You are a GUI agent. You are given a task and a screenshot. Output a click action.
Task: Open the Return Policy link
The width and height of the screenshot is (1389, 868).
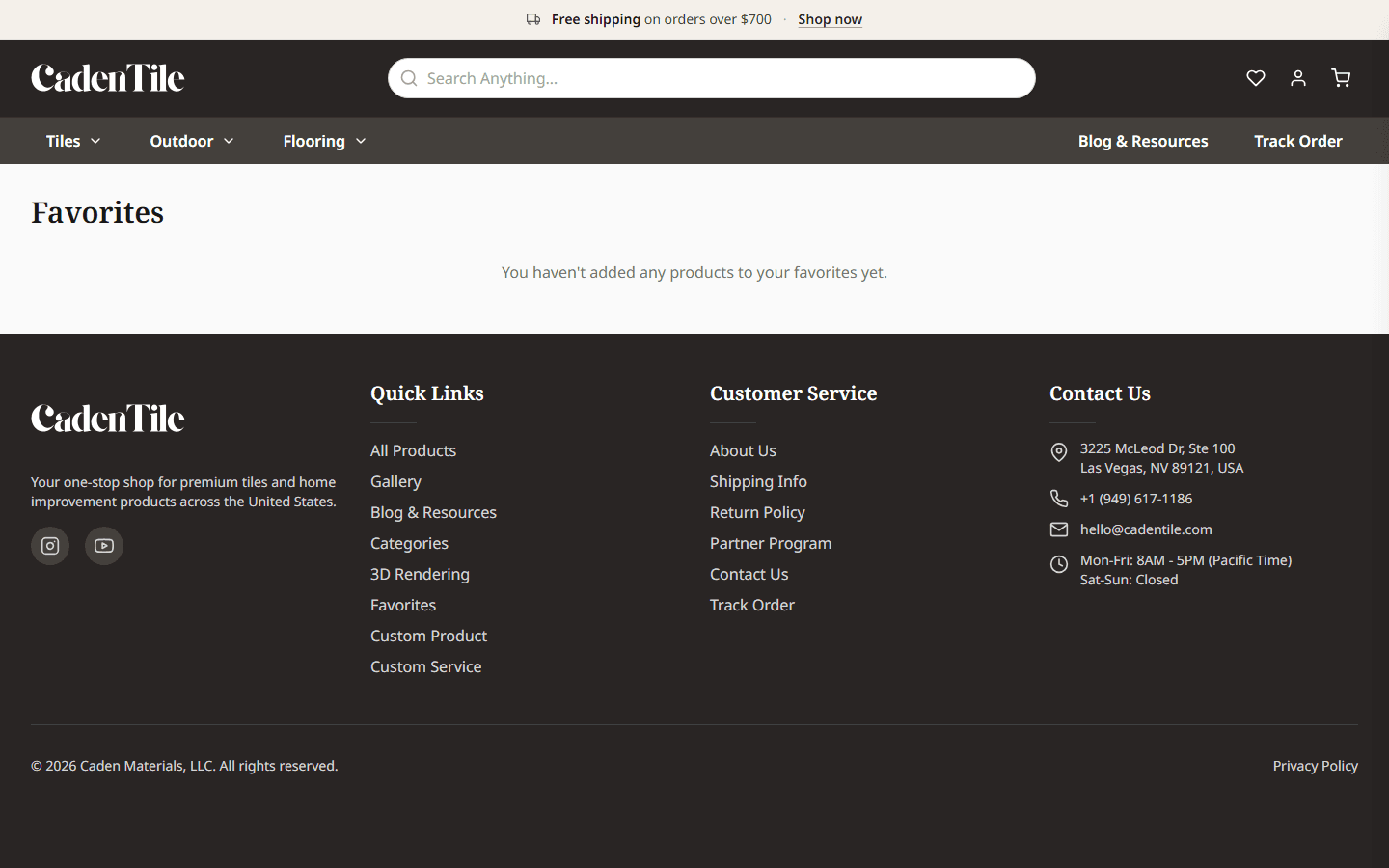757,512
